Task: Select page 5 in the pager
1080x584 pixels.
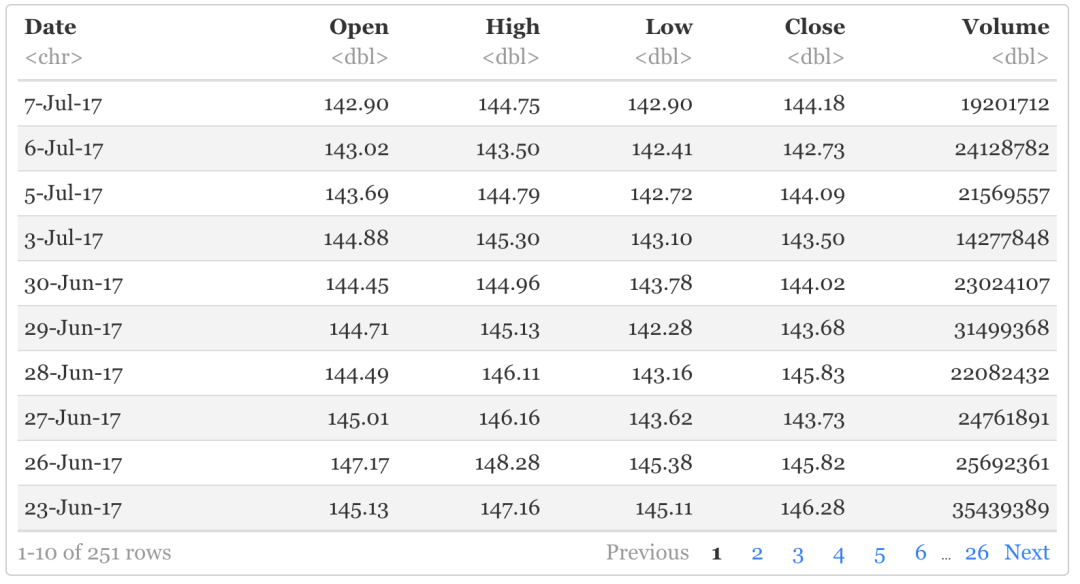Action: (x=880, y=553)
